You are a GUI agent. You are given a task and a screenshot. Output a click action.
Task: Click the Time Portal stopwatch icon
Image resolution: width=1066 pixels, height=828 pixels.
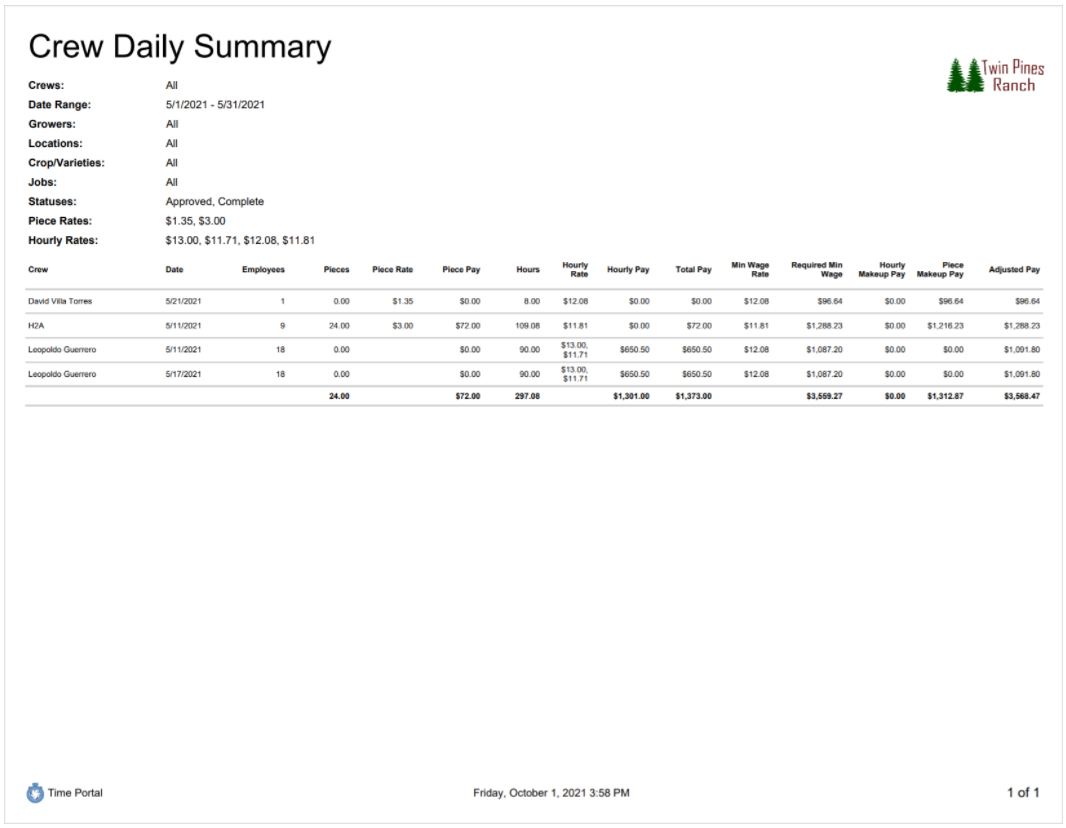35,793
